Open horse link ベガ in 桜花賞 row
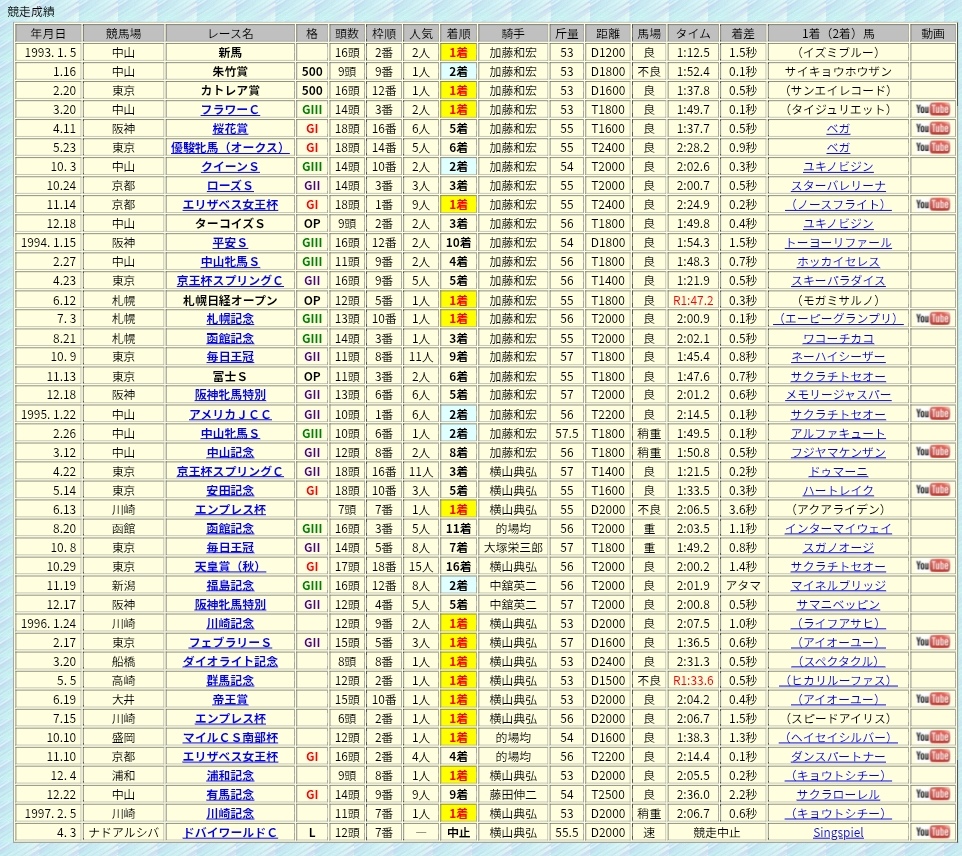The width and height of the screenshot is (962, 856). 838,129
